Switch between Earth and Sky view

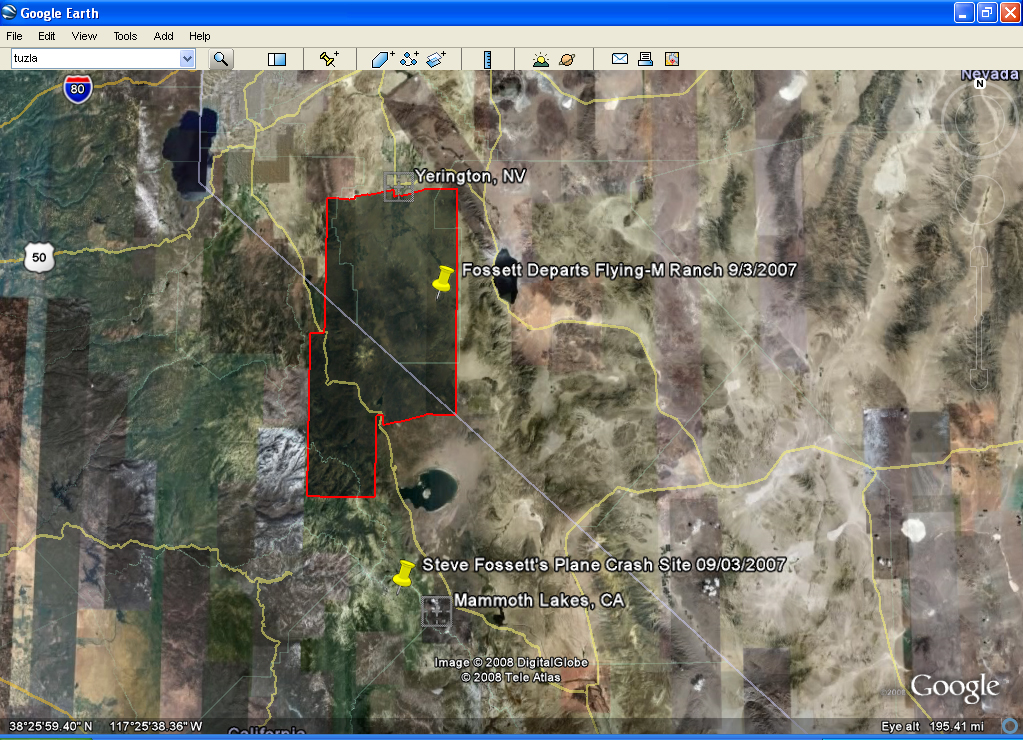coord(567,60)
